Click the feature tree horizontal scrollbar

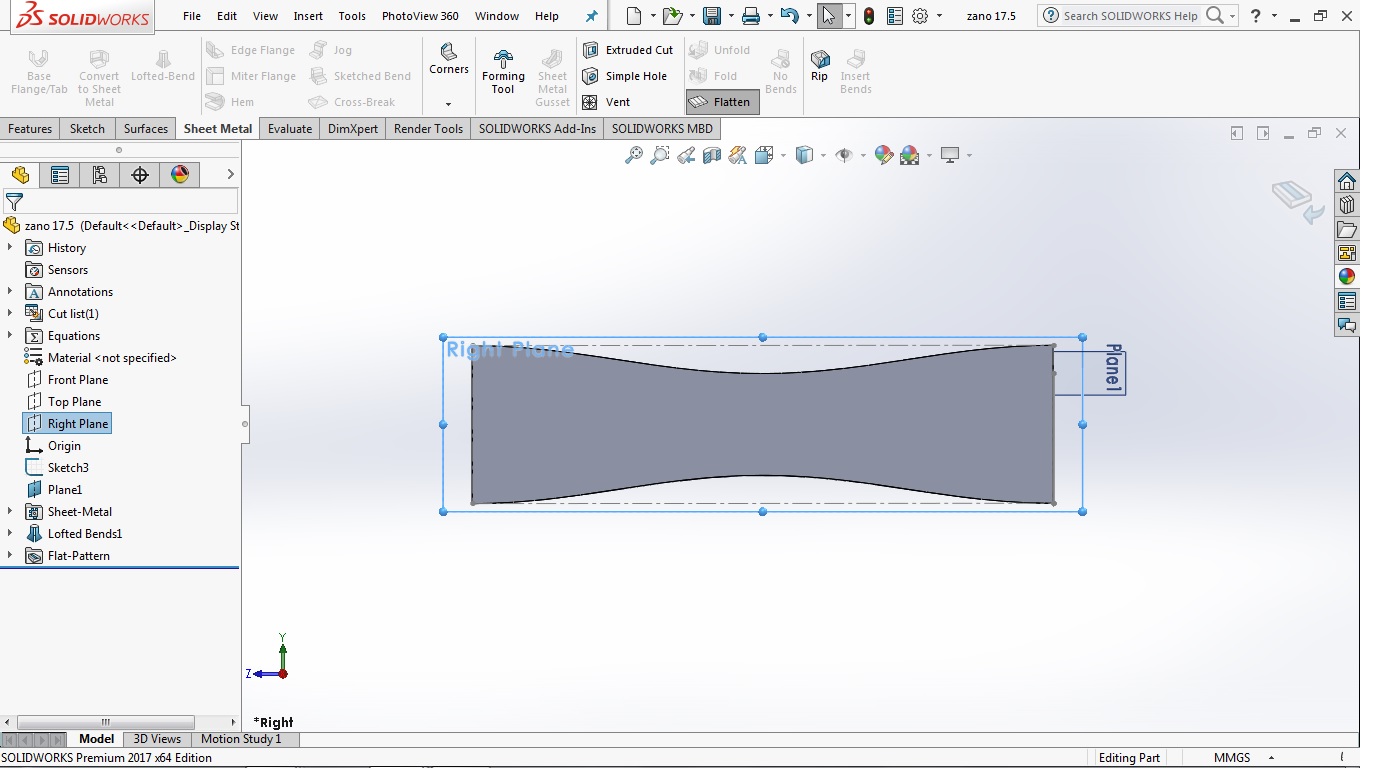point(106,722)
